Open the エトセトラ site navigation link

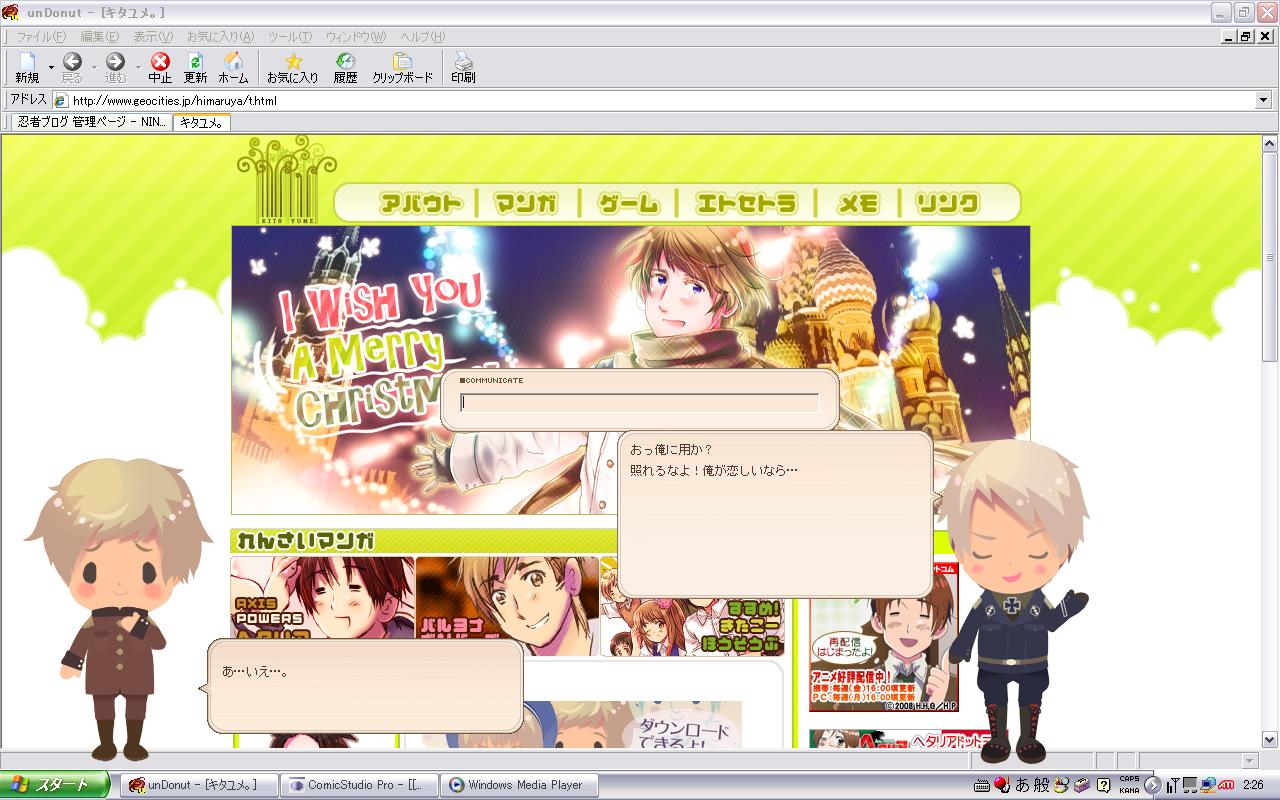coord(746,204)
